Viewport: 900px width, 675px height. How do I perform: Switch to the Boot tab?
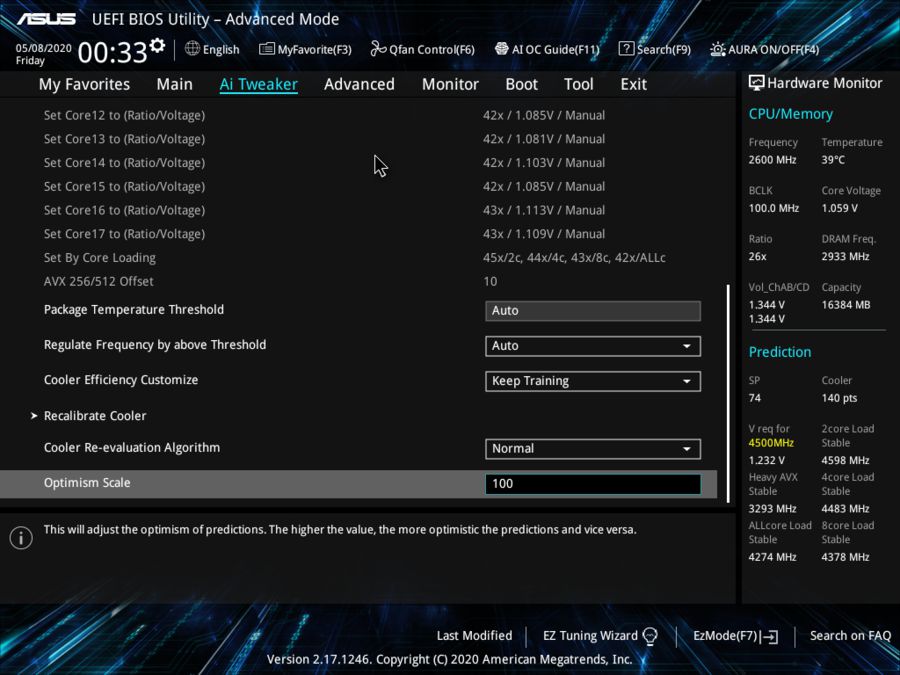[x=521, y=84]
